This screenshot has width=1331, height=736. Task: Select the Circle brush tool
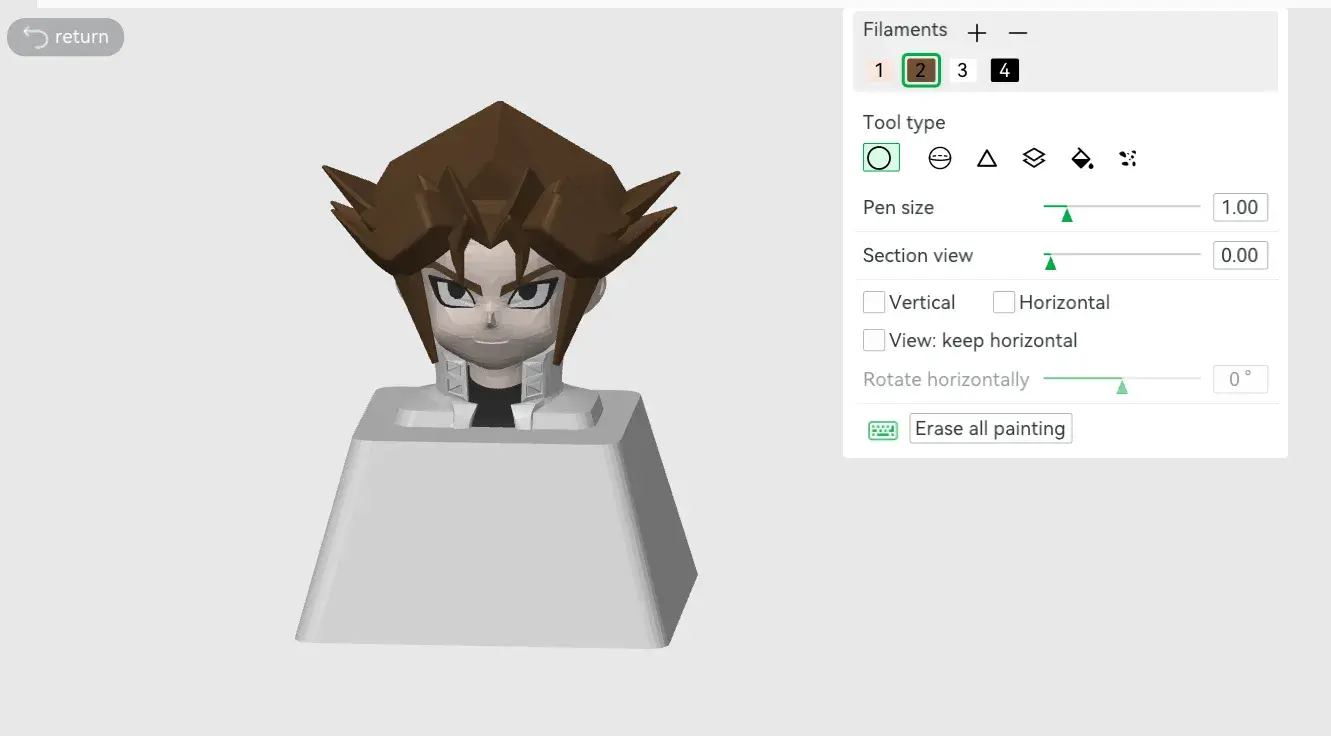[880, 158]
